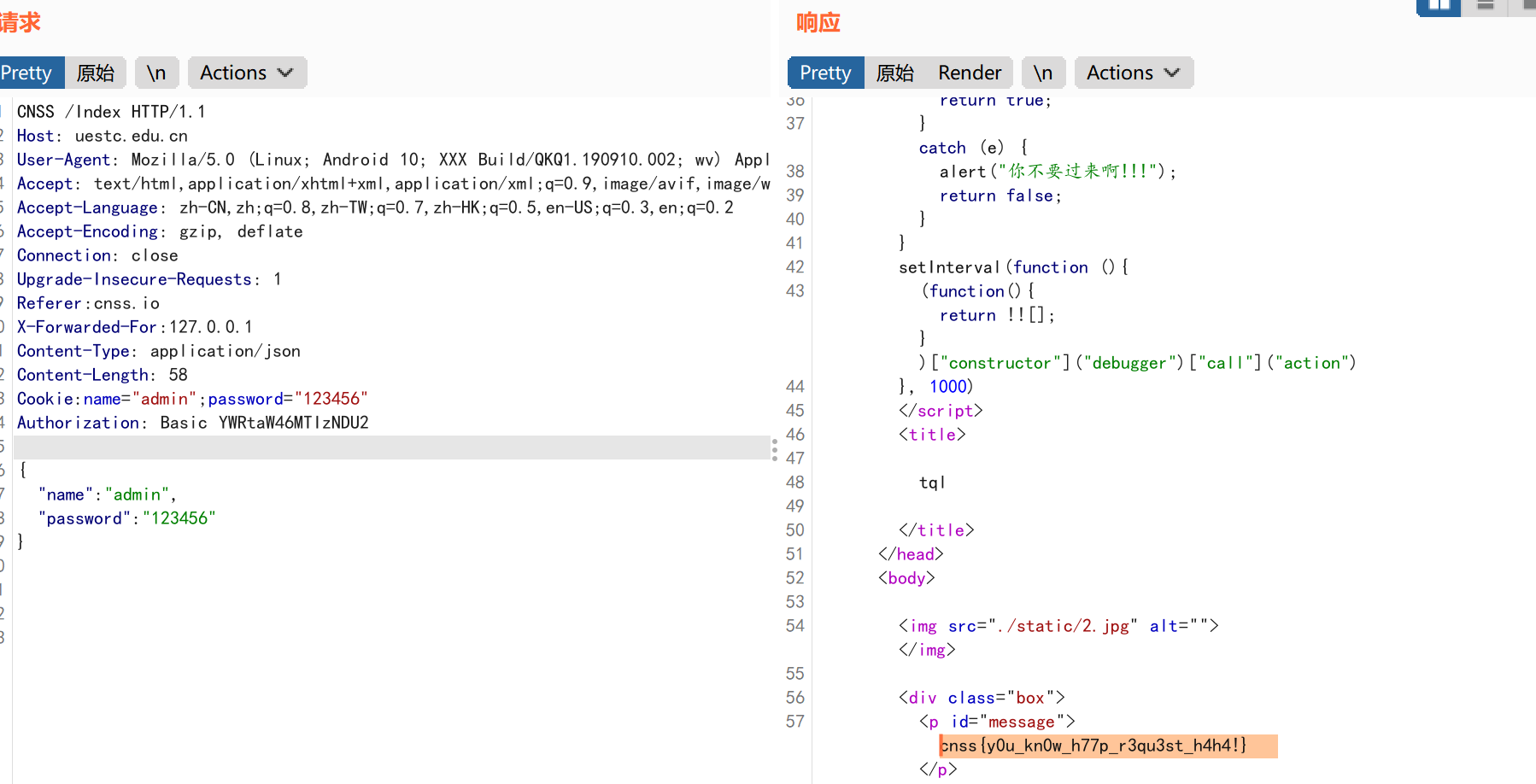Click the "Content-Type: application/json" header

click(x=159, y=351)
